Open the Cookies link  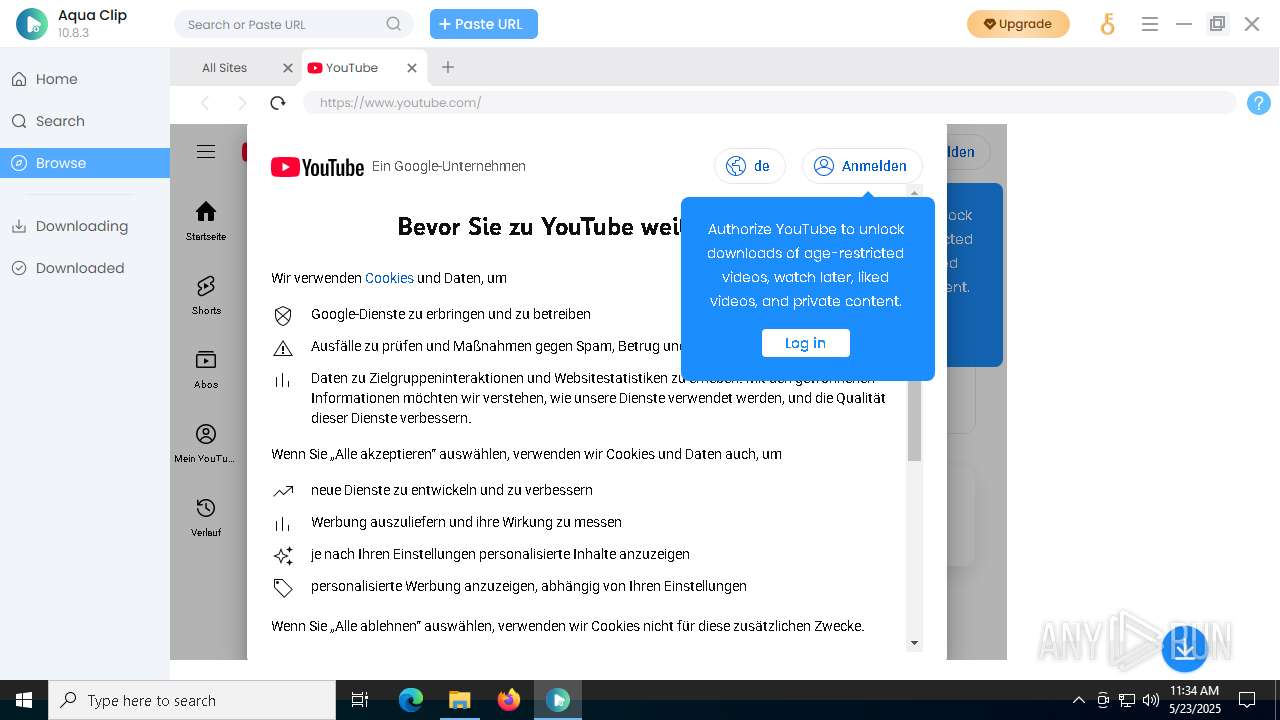(x=389, y=278)
